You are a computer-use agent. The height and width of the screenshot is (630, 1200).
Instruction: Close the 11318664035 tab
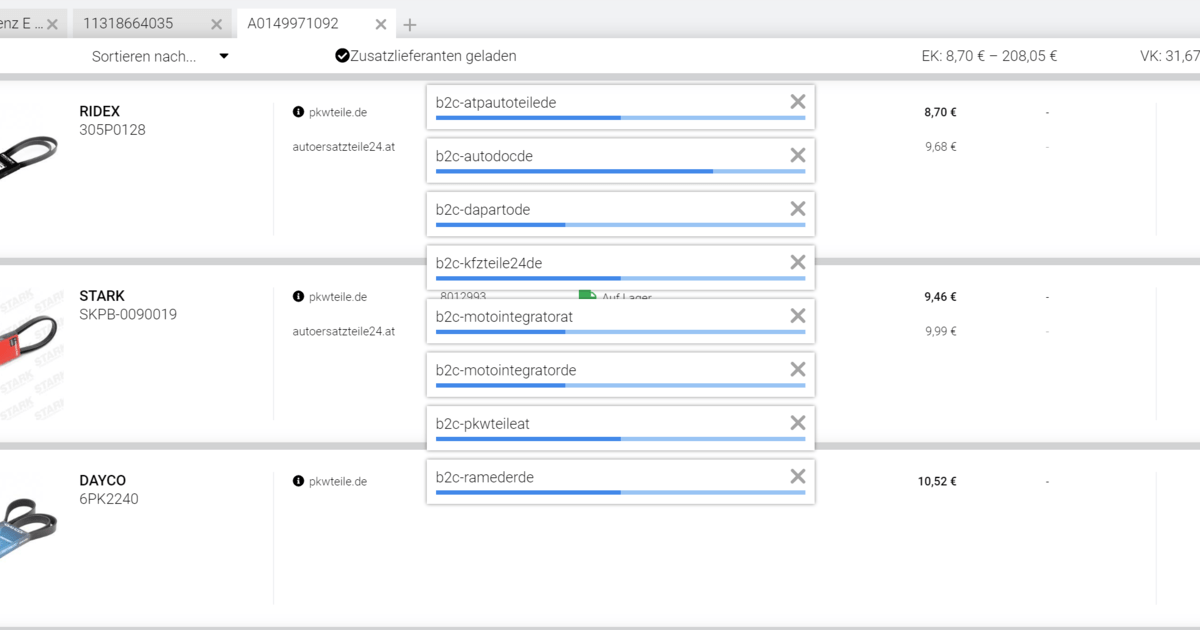[216, 24]
